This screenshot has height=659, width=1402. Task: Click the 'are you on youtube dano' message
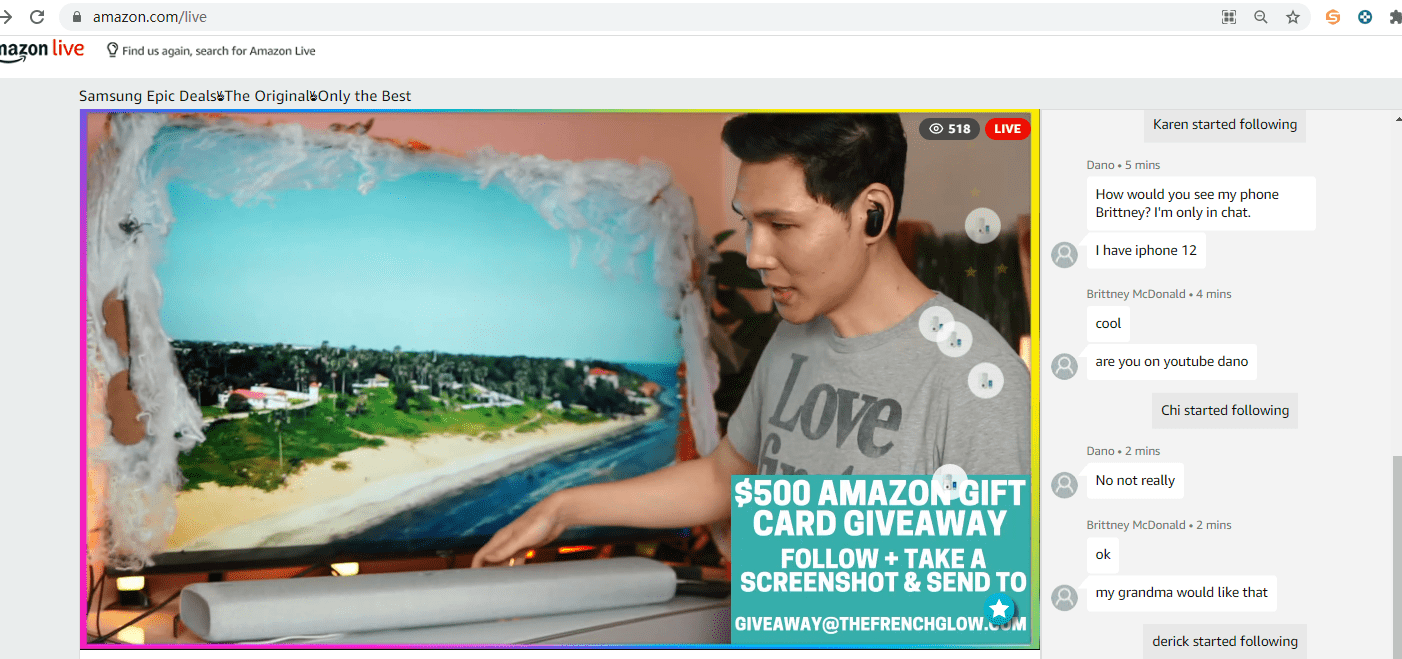[x=1172, y=362]
